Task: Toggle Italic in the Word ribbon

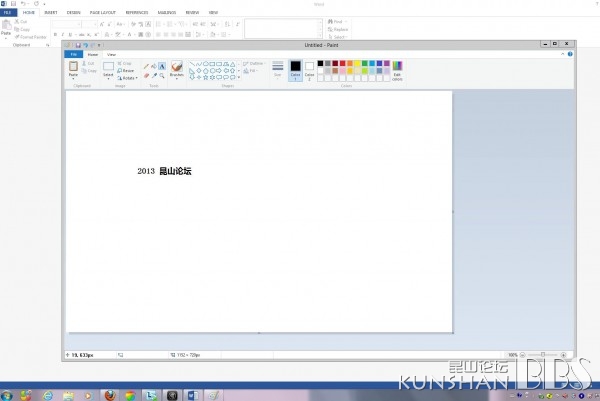Action: 63,34
